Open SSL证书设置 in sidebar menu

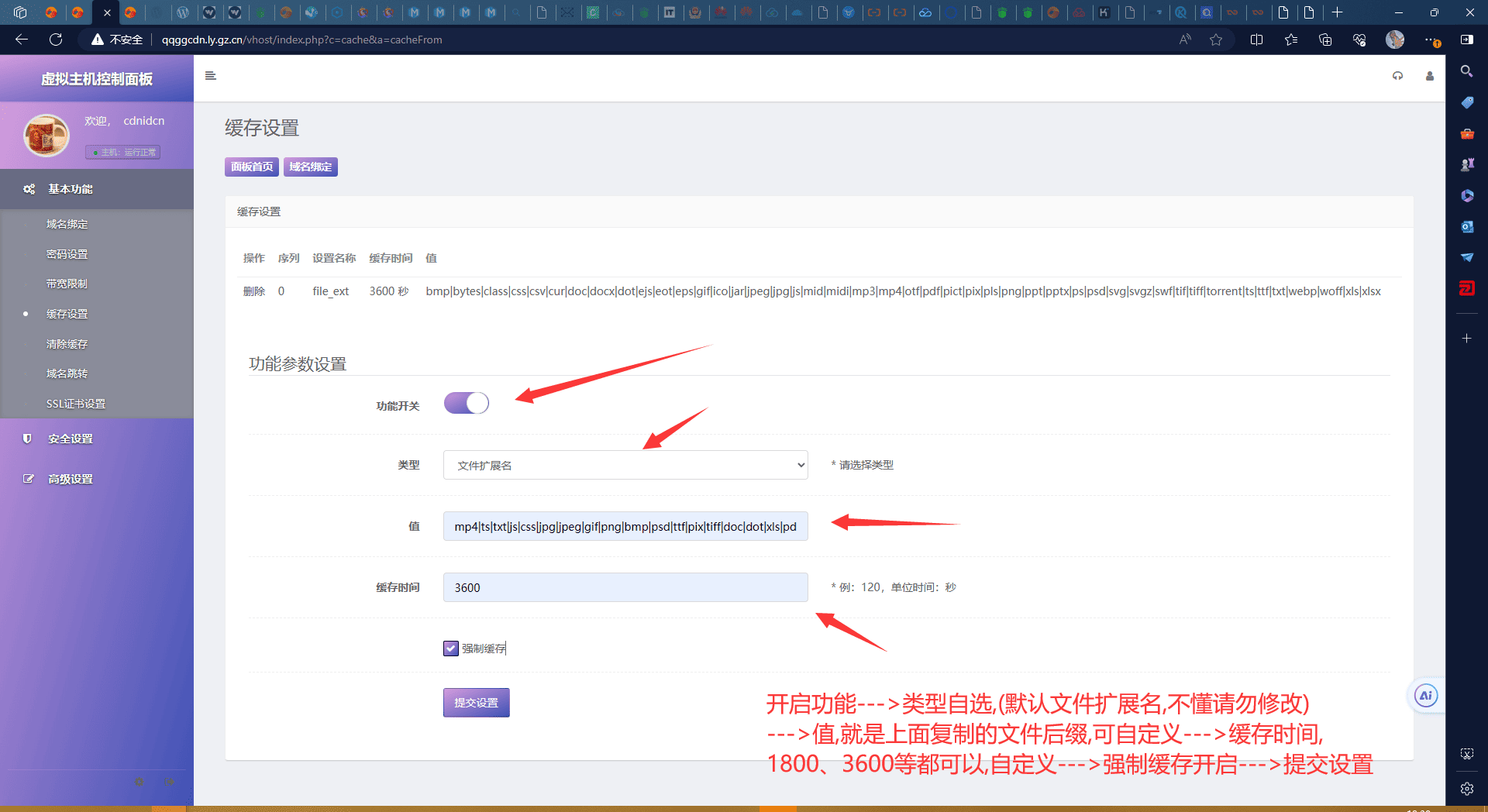tap(75, 404)
